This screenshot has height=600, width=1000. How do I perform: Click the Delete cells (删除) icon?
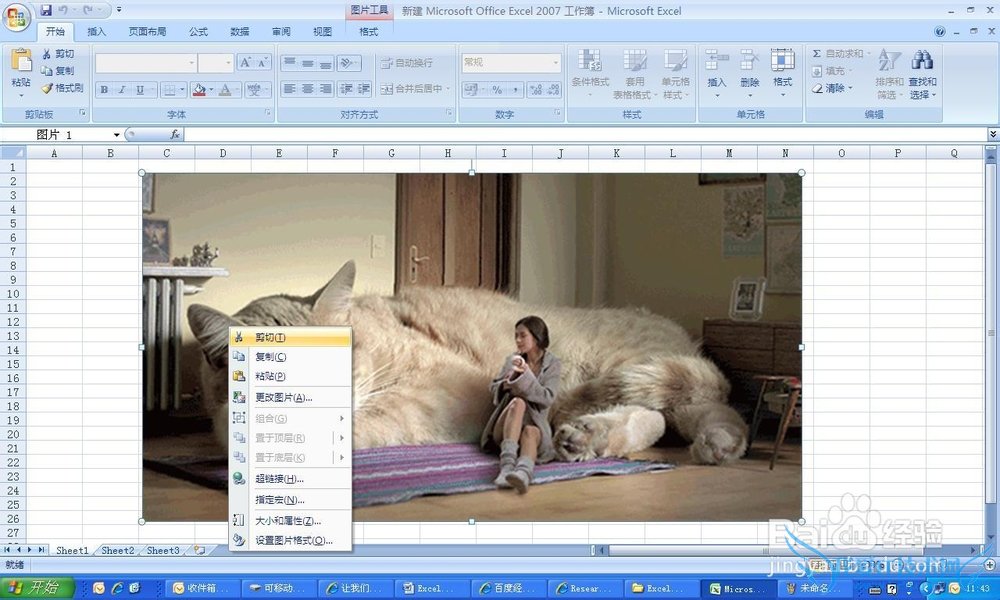pos(749,61)
